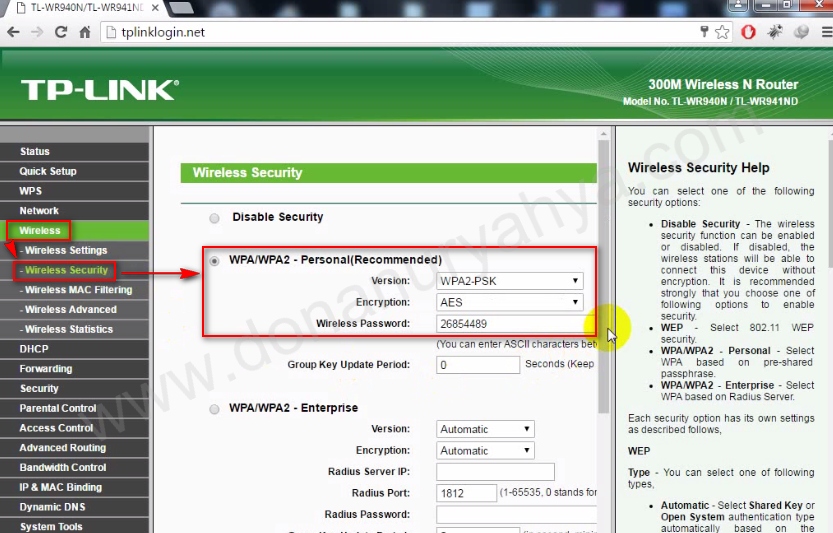This screenshot has width=833, height=533.
Task: Select WPA/WPA2 - Personal radio button
Action: click(x=214, y=260)
